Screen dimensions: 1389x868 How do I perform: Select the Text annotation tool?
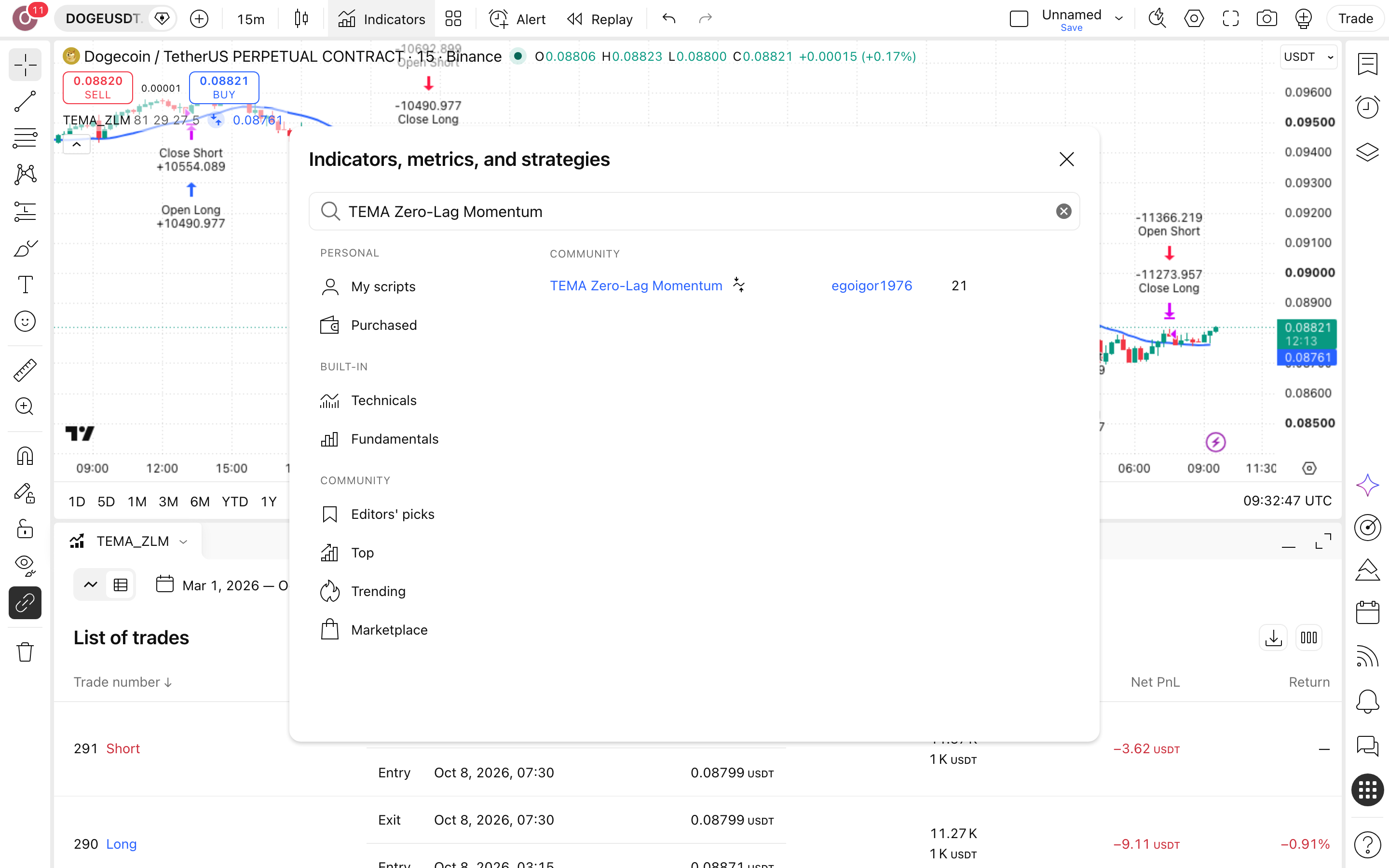(25, 284)
